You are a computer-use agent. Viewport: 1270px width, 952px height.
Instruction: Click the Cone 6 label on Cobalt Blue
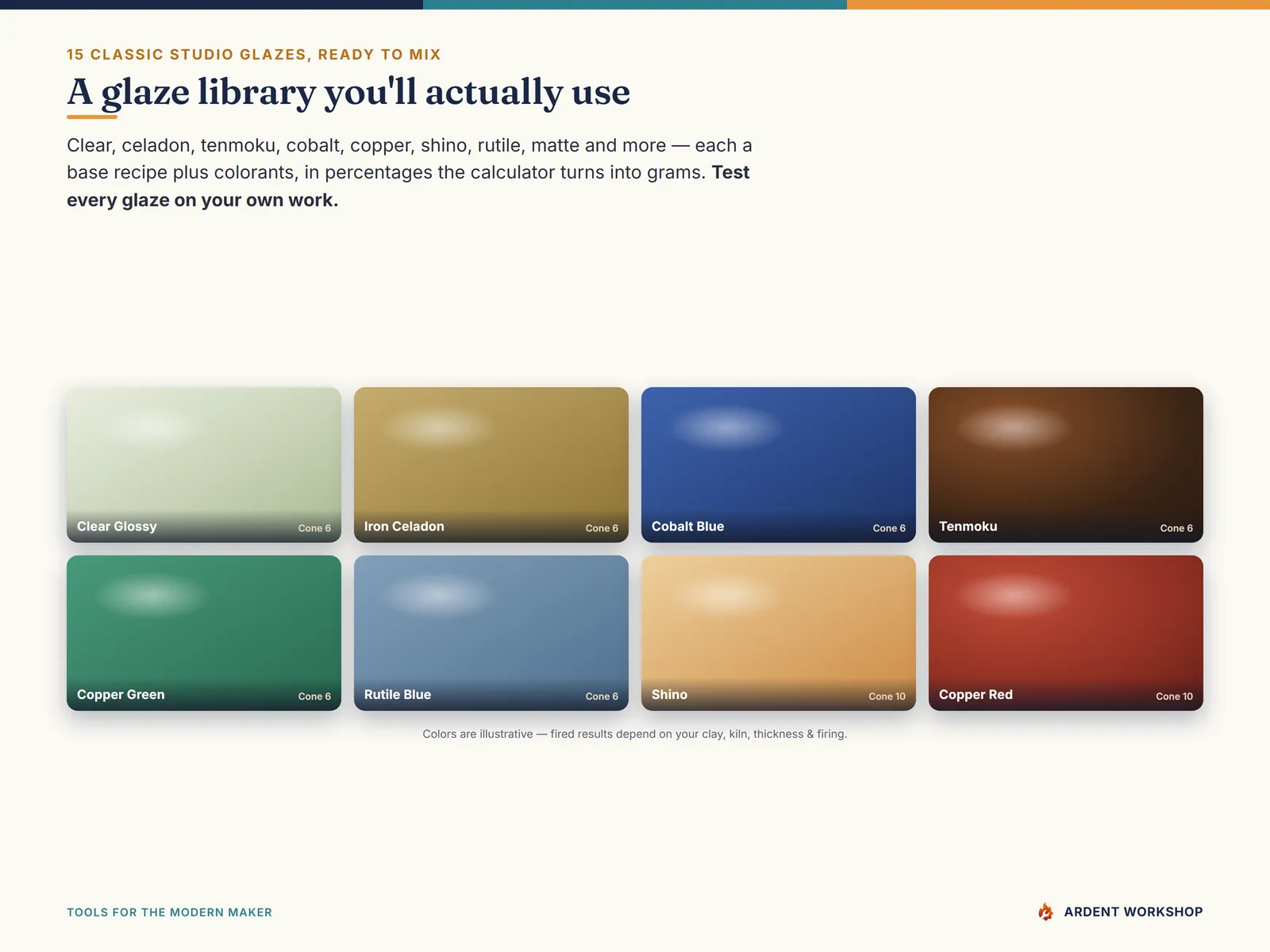coord(889,528)
